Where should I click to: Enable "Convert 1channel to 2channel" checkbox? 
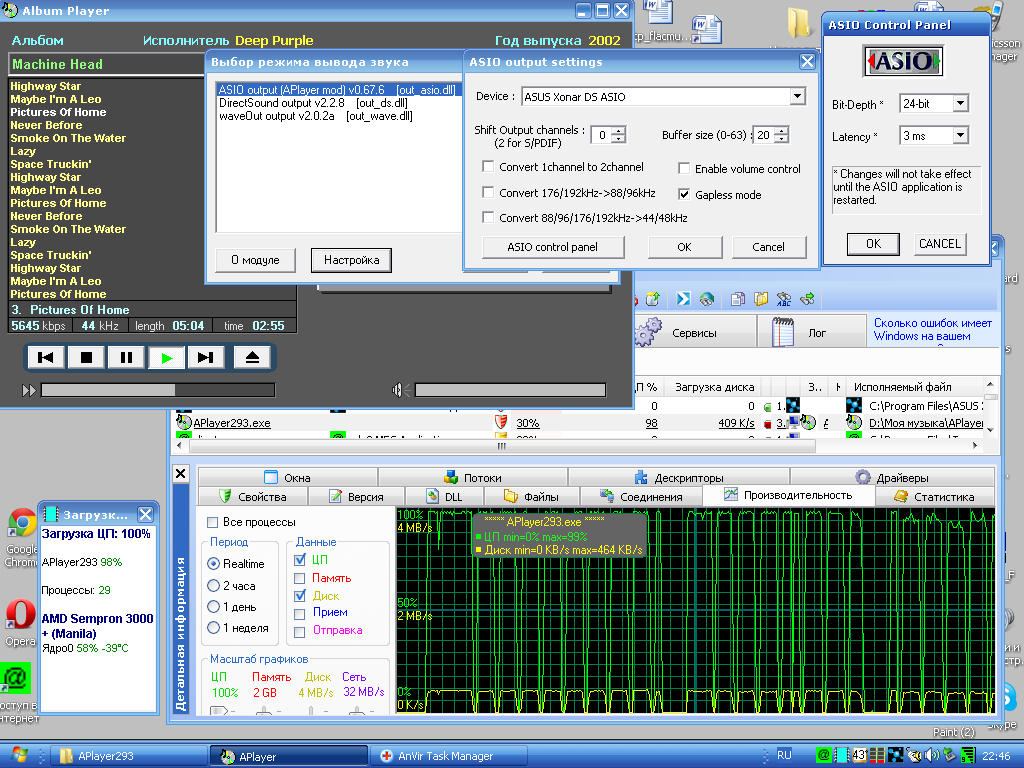click(488, 167)
